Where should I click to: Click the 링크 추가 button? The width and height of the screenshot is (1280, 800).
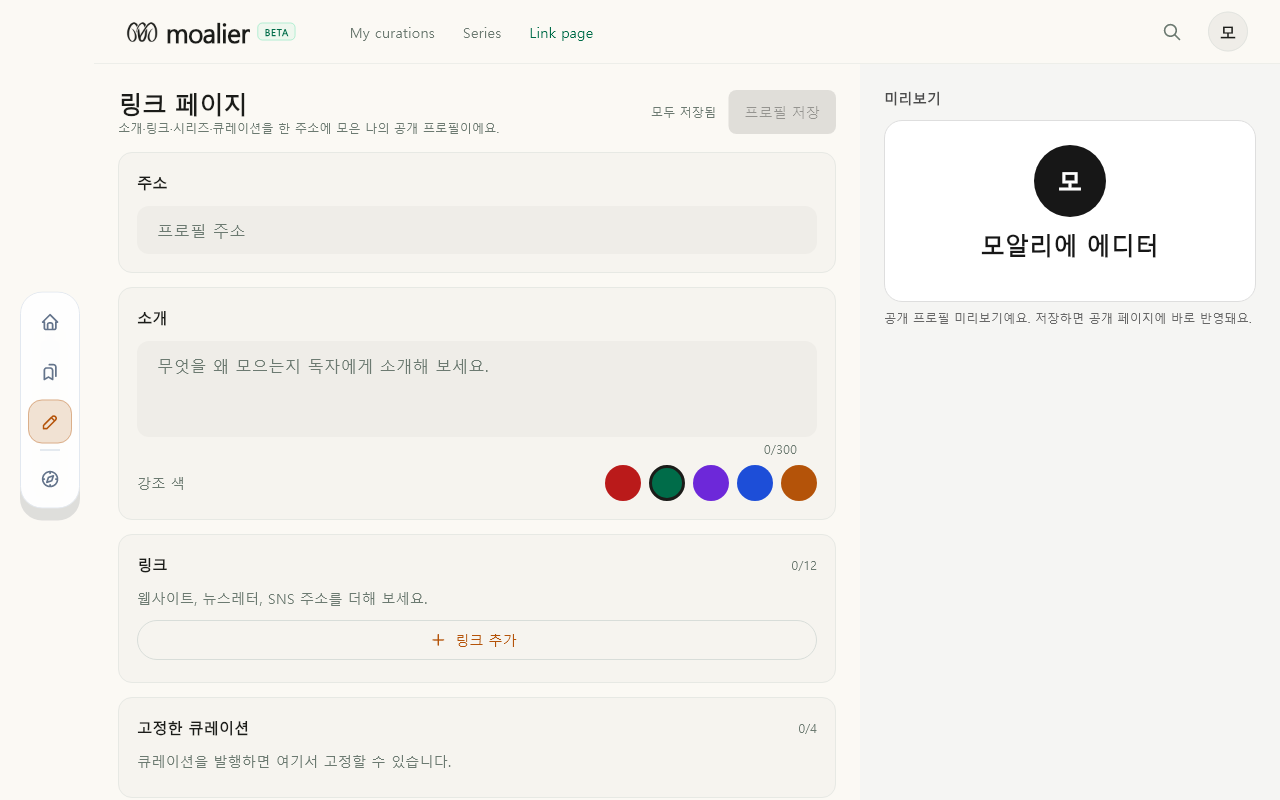pyautogui.click(x=477, y=640)
